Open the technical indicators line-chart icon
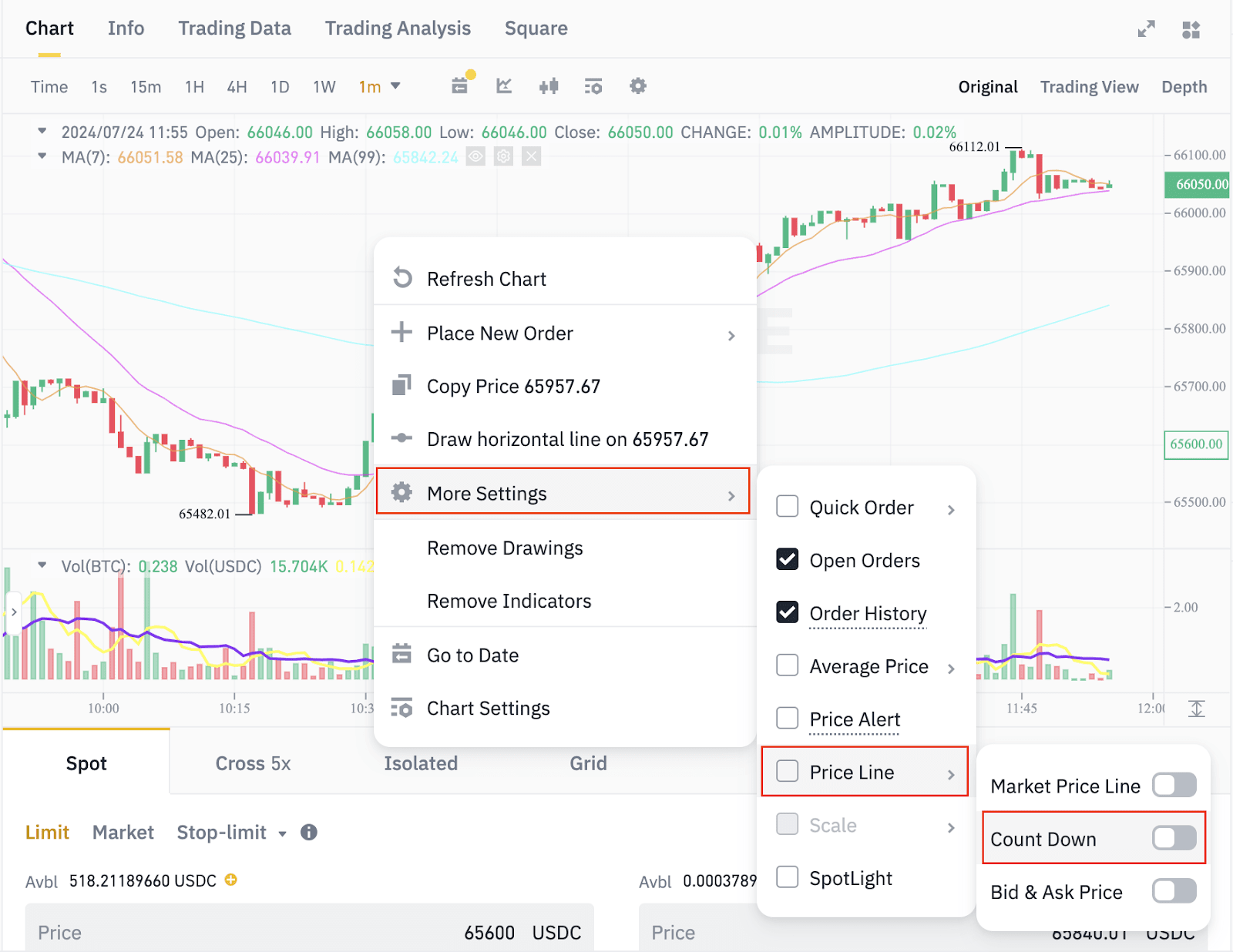Image resolution: width=1233 pixels, height=952 pixels. [x=504, y=85]
